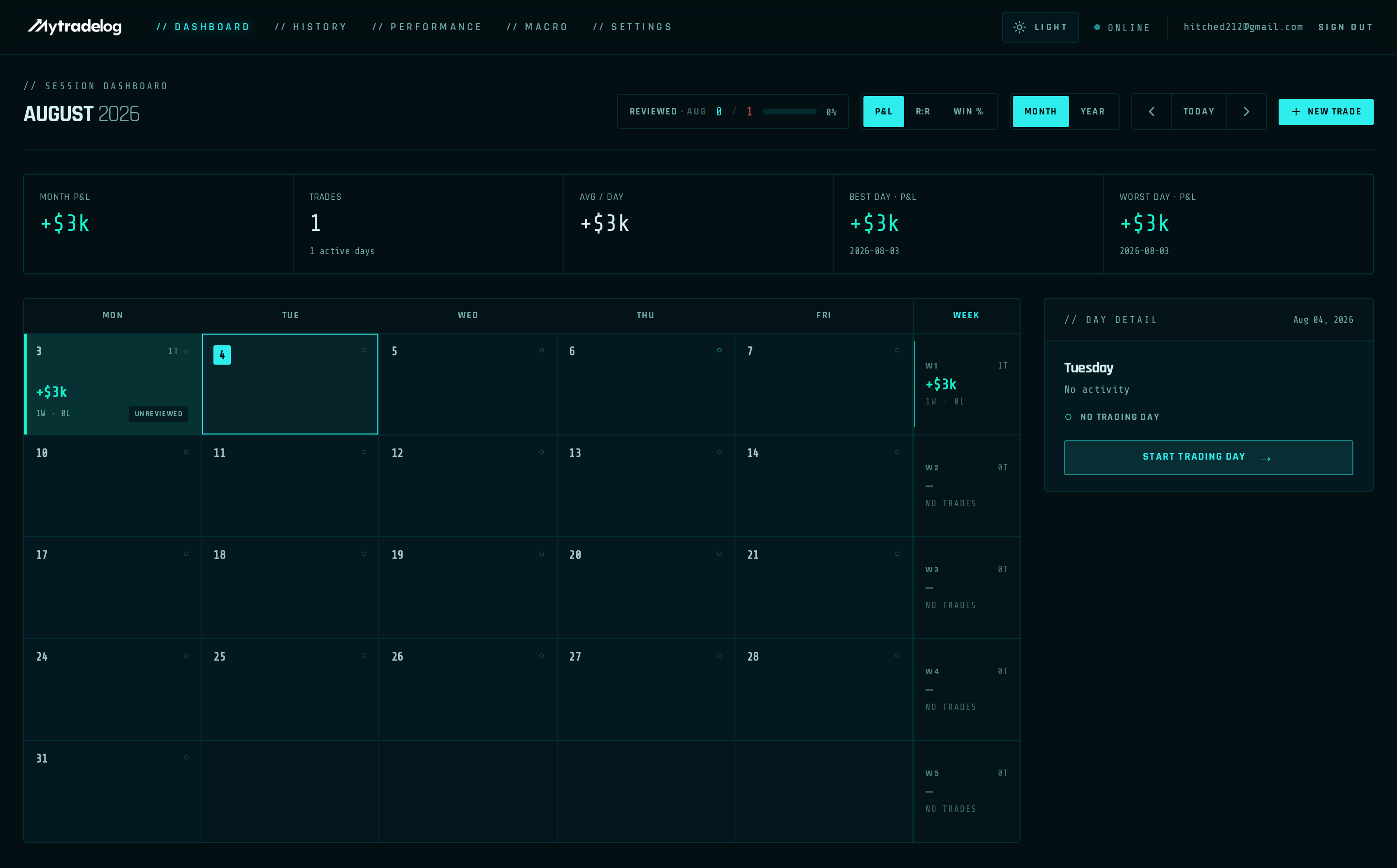Create a New Trade
Viewport: 1397px width, 868px height.
point(1326,112)
